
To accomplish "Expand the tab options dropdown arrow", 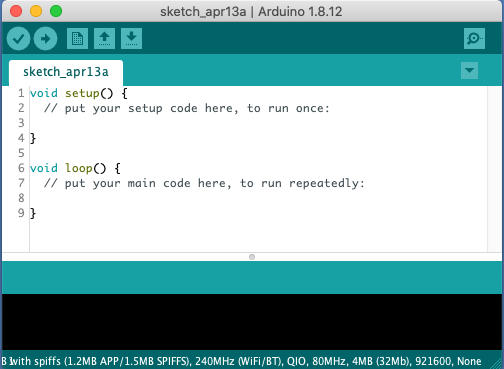I will point(469,70).
